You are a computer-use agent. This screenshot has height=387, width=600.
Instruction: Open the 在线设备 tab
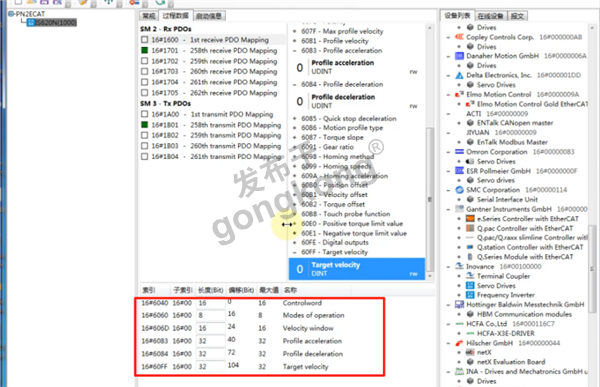point(491,16)
